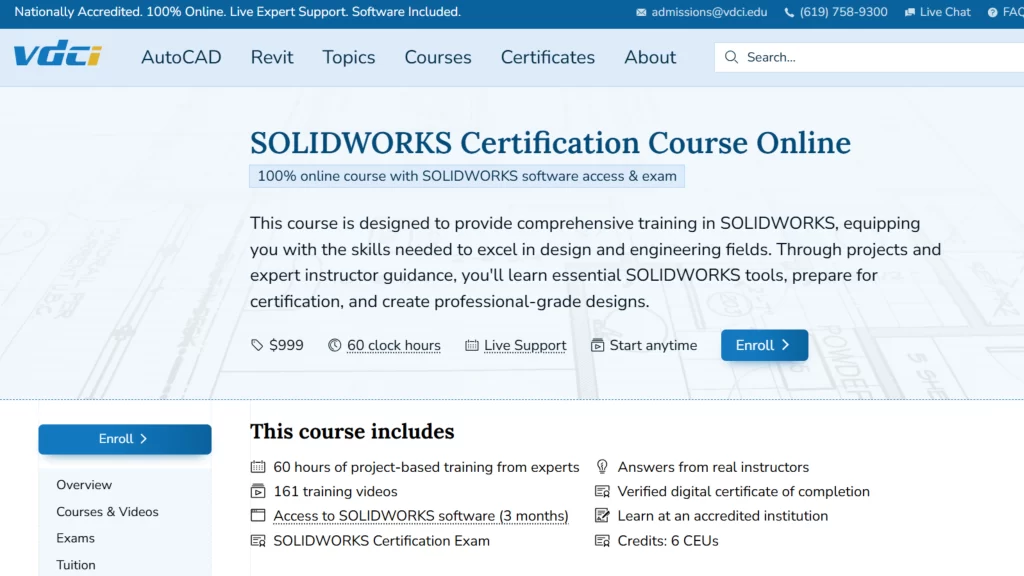Click the Answers from real instructors text

pyautogui.click(x=713, y=467)
